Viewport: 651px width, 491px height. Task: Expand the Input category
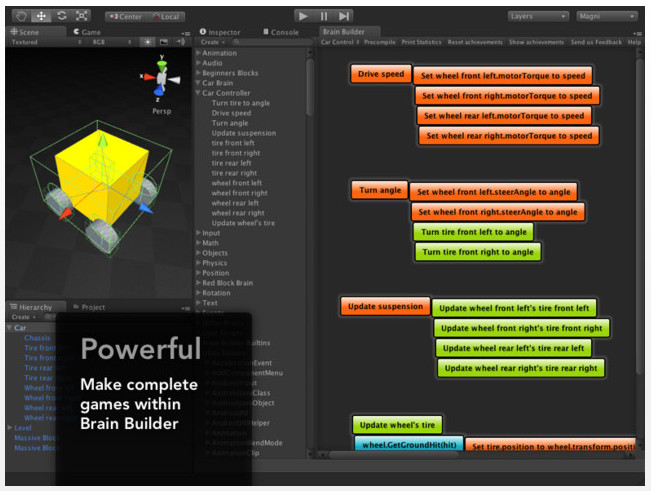(198, 233)
